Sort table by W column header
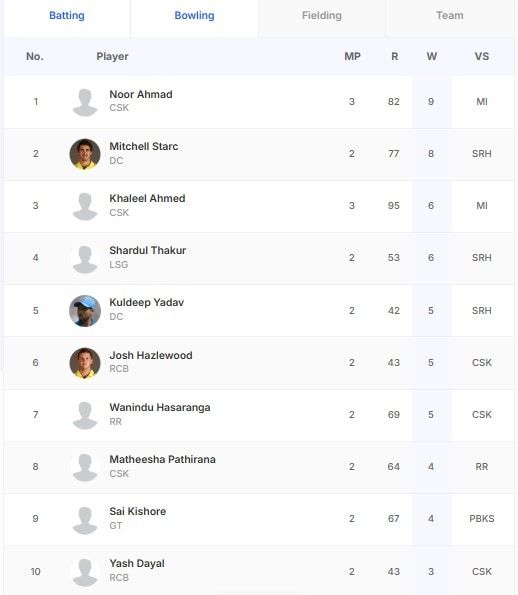 click(x=431, y=57)
